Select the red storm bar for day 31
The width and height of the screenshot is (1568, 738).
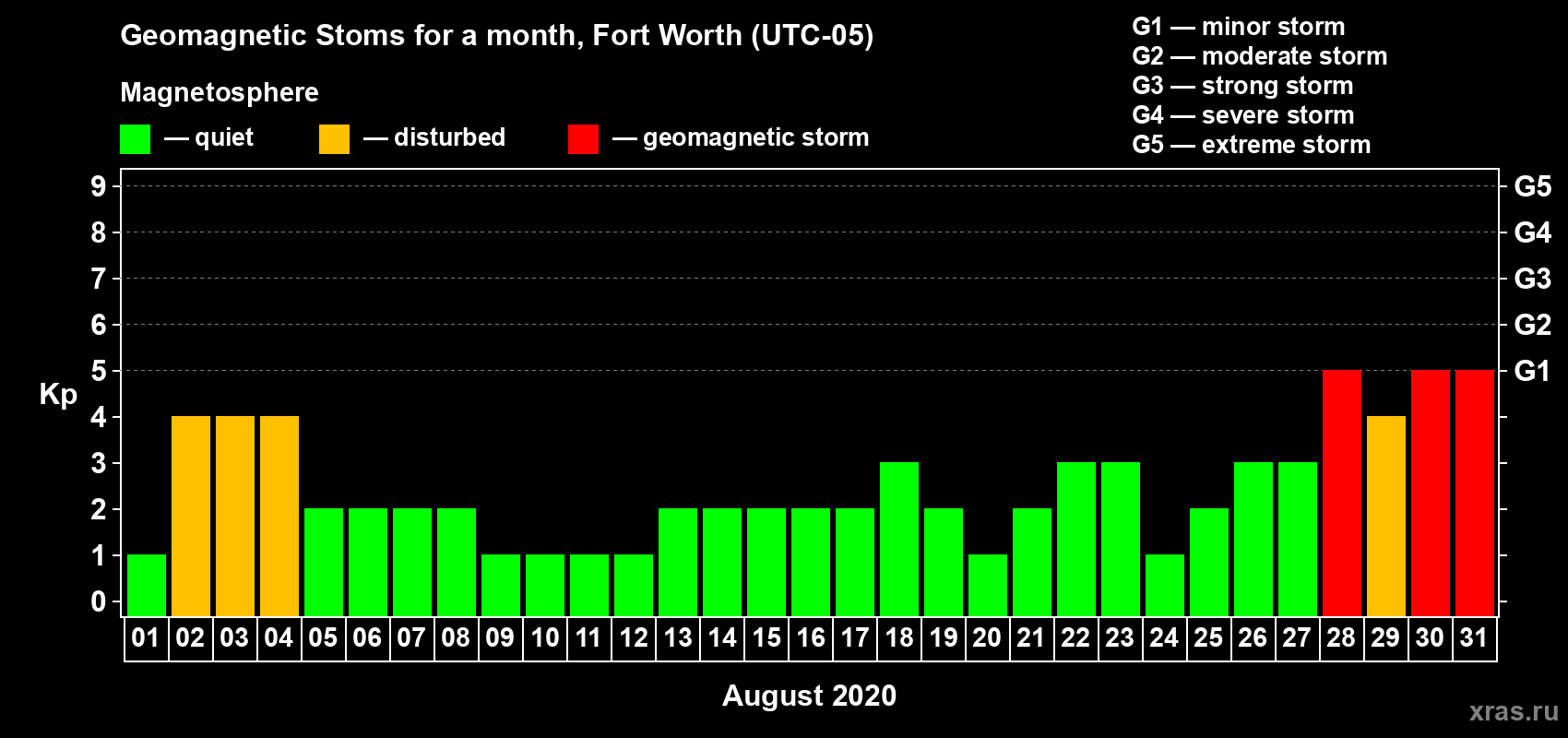(x=1475, y=494)
